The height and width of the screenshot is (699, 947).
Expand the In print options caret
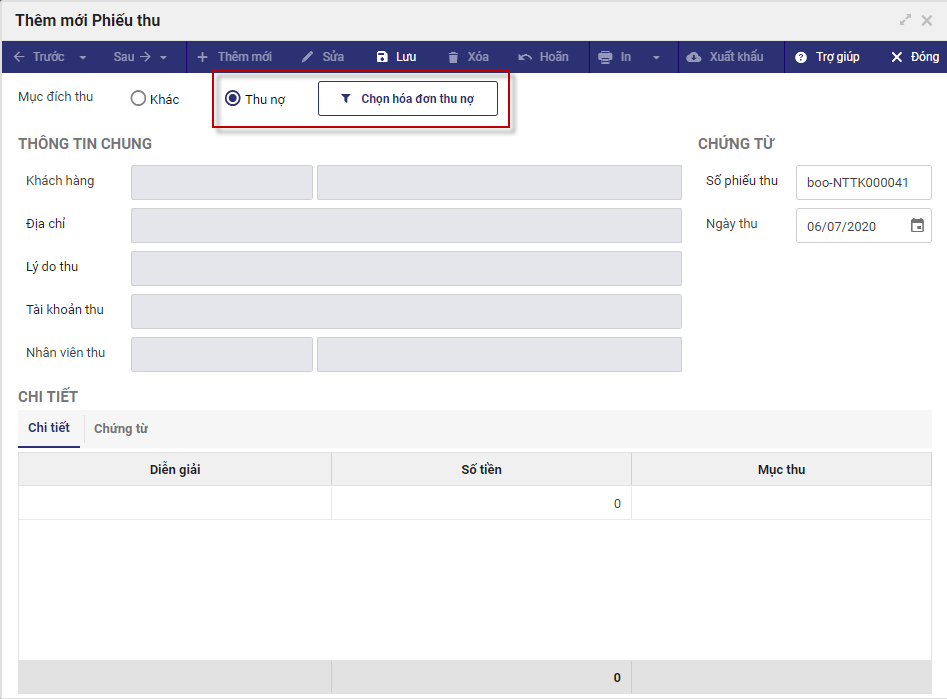(x=656, y=57)
